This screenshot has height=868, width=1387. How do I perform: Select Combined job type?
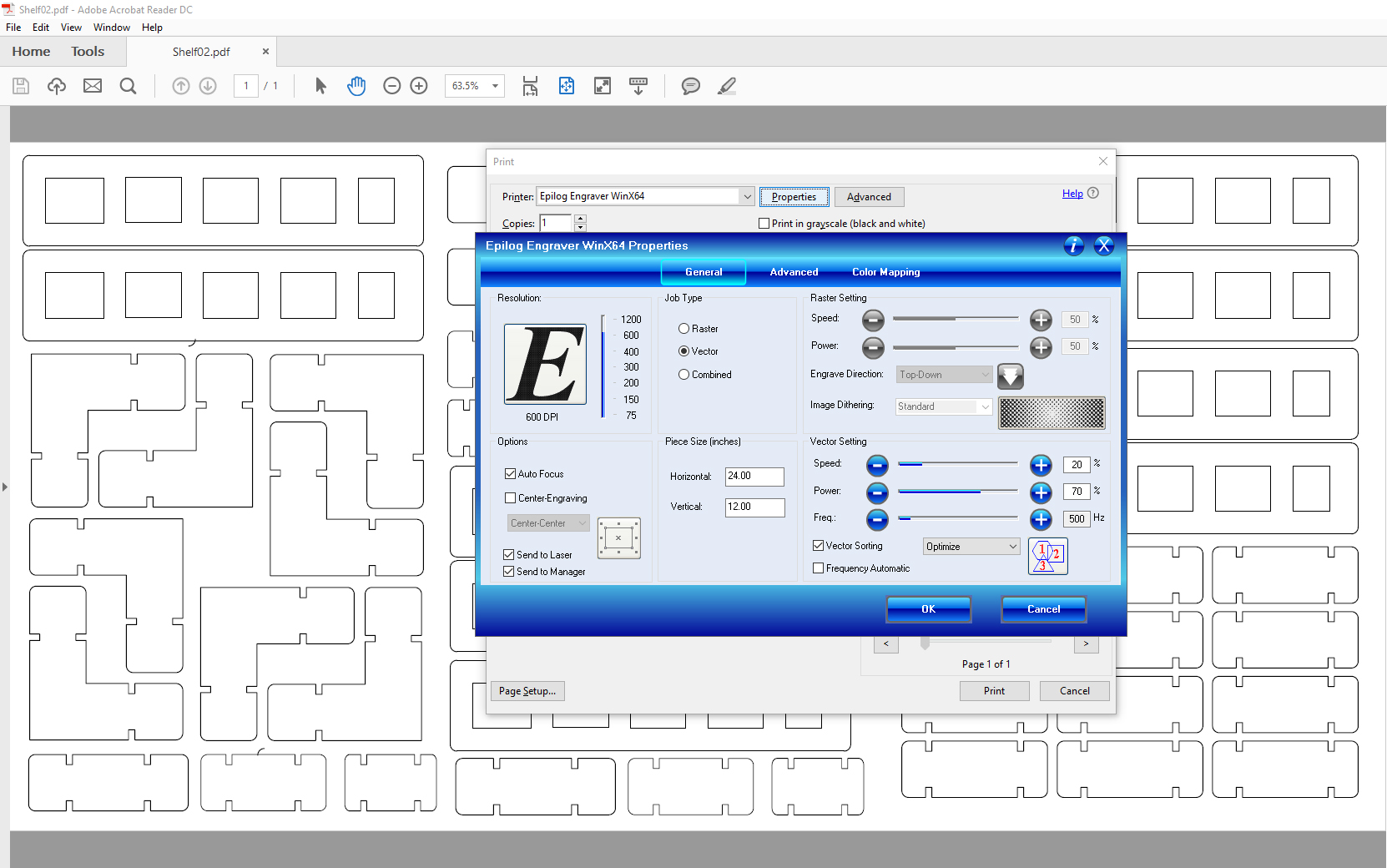click(x=705, y=375)
